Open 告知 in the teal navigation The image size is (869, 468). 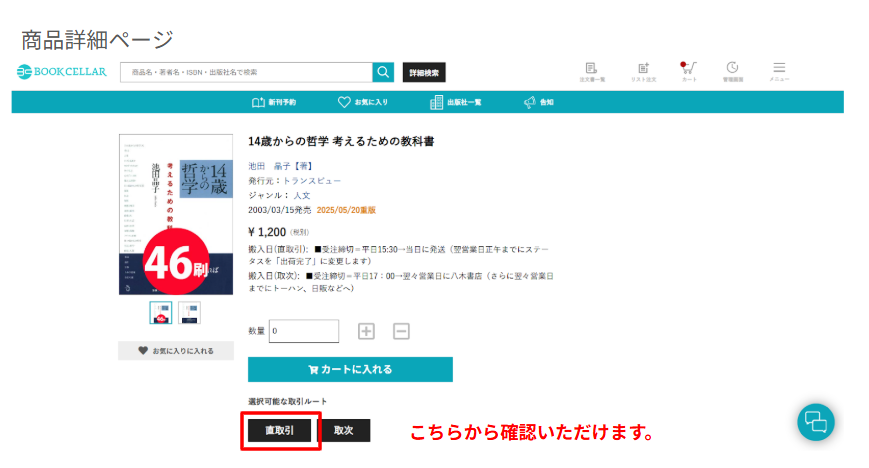[x=539, y=102]
